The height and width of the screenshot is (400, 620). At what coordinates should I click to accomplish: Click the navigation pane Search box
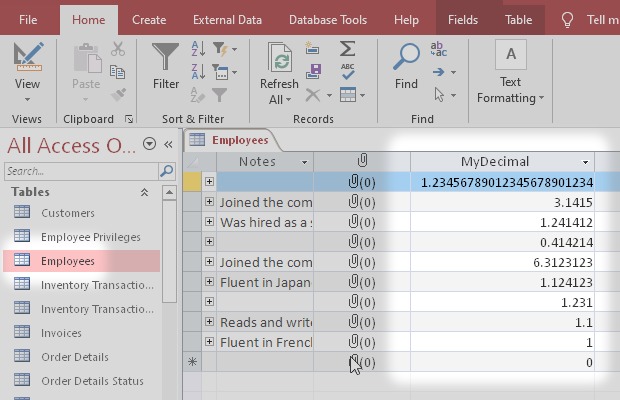tap(75, 171)
